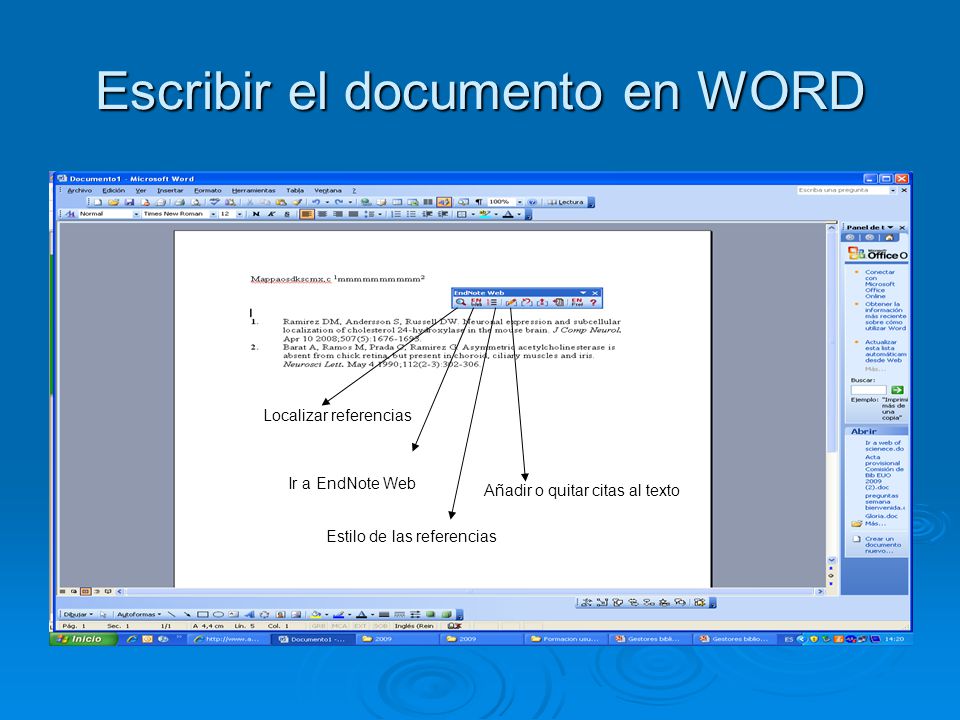Click the font color A swatch
Screen dimensions: 960x720
508,214
